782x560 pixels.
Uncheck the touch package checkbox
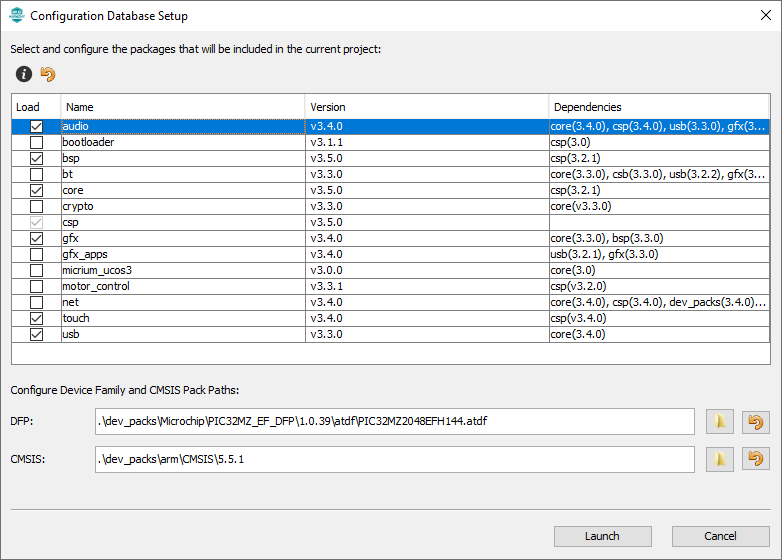coord(37,318)
